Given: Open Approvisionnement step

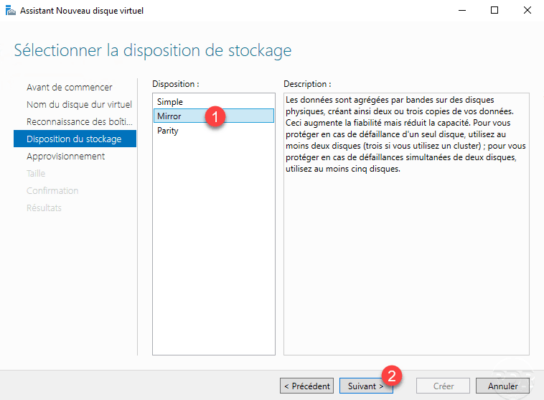Looking at the screenshot, I should [66, 156].
